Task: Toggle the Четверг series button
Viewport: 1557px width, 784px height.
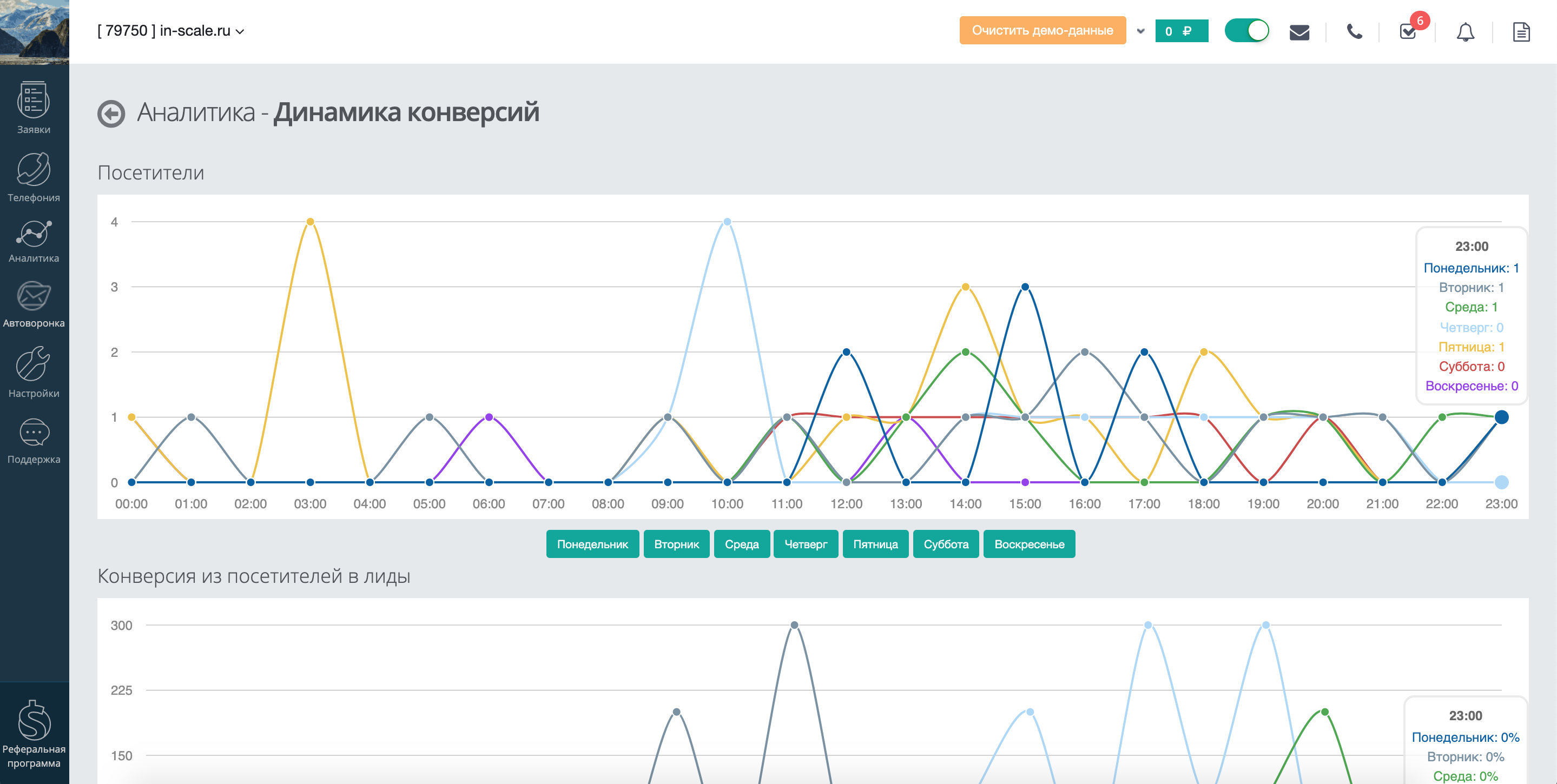Action: coord(806,544)
